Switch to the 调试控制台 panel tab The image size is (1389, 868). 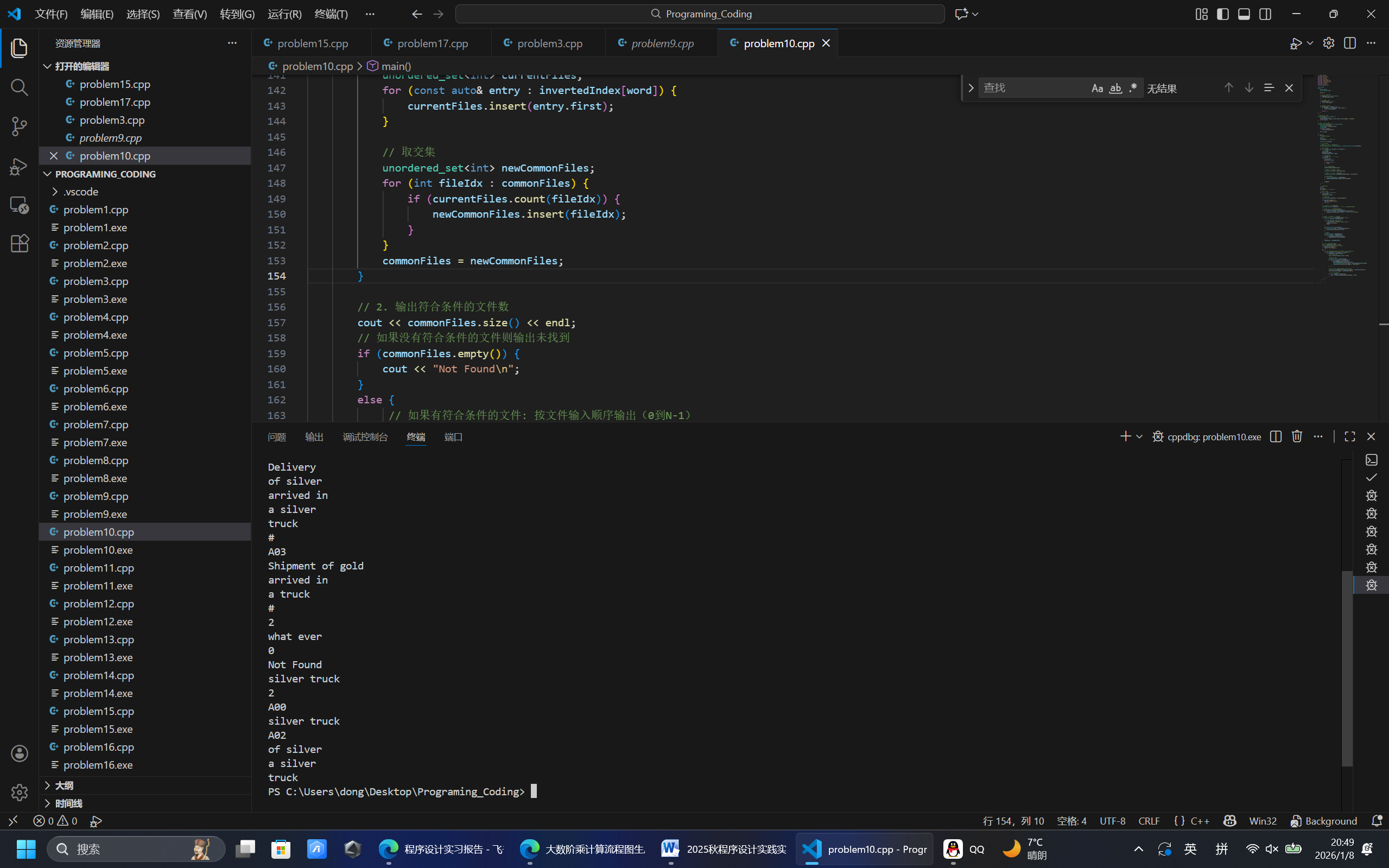[x=365, y=437]
